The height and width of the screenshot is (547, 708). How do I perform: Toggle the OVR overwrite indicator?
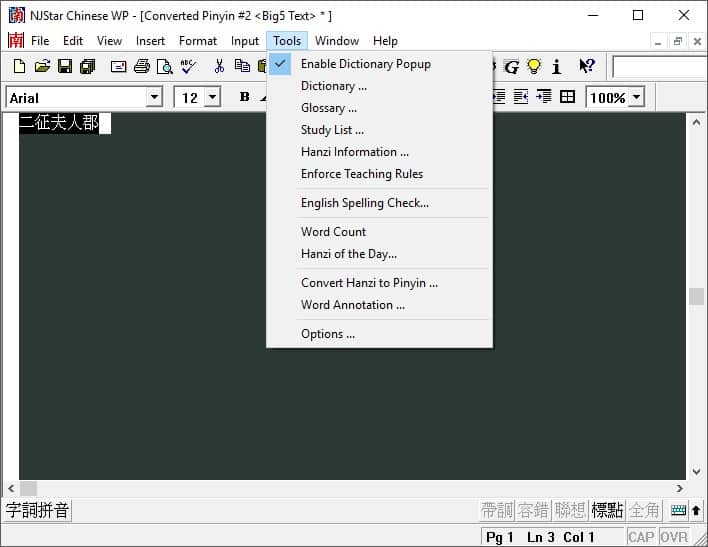(x=674, y=537)
